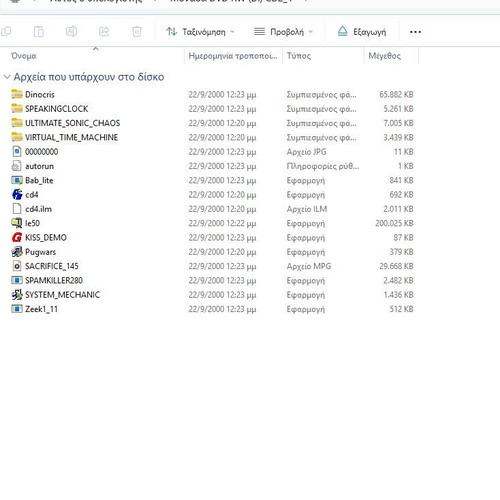
Task: Select the Pugwars application icon
Action: (17, 252)
